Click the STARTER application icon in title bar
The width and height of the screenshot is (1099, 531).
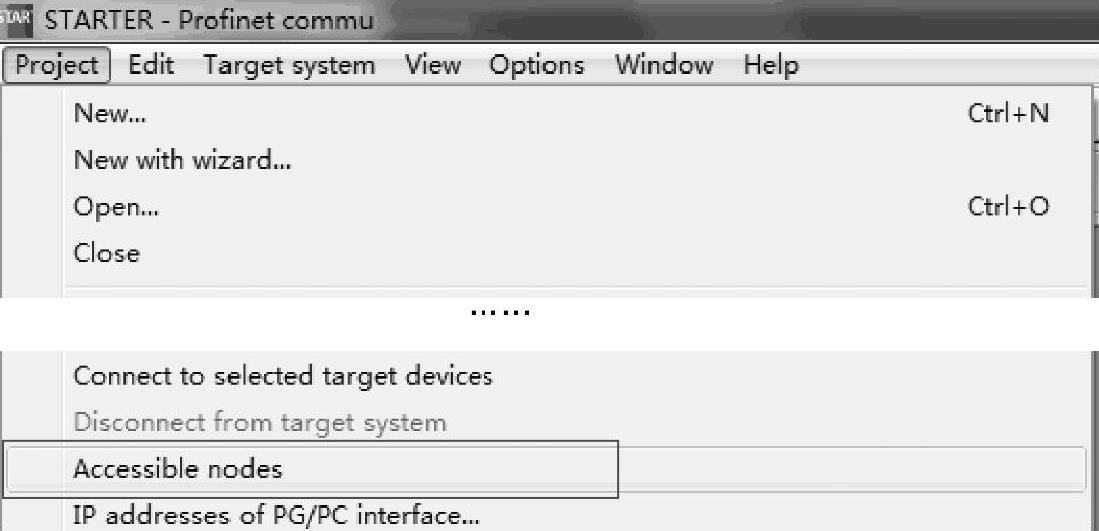(17, 19)
